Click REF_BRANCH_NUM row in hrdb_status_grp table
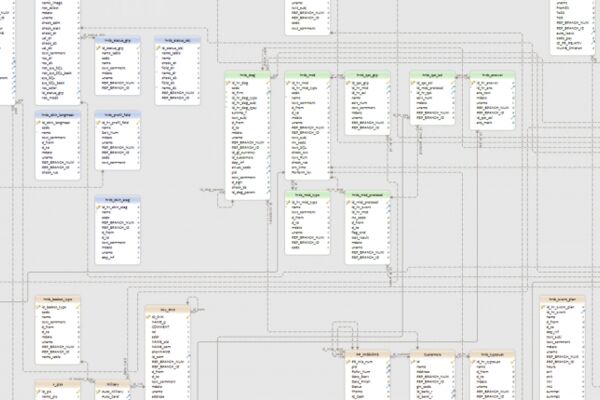 tap(117, 83)
